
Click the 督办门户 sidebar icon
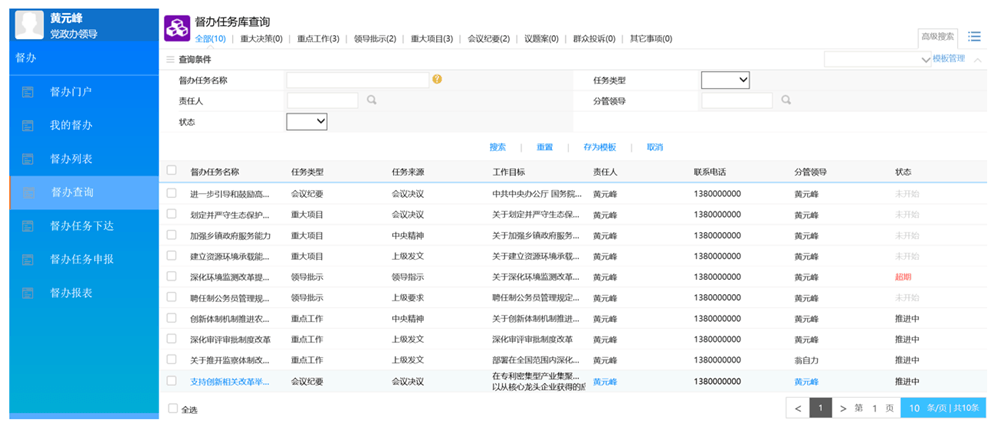(x=28, y=92)
